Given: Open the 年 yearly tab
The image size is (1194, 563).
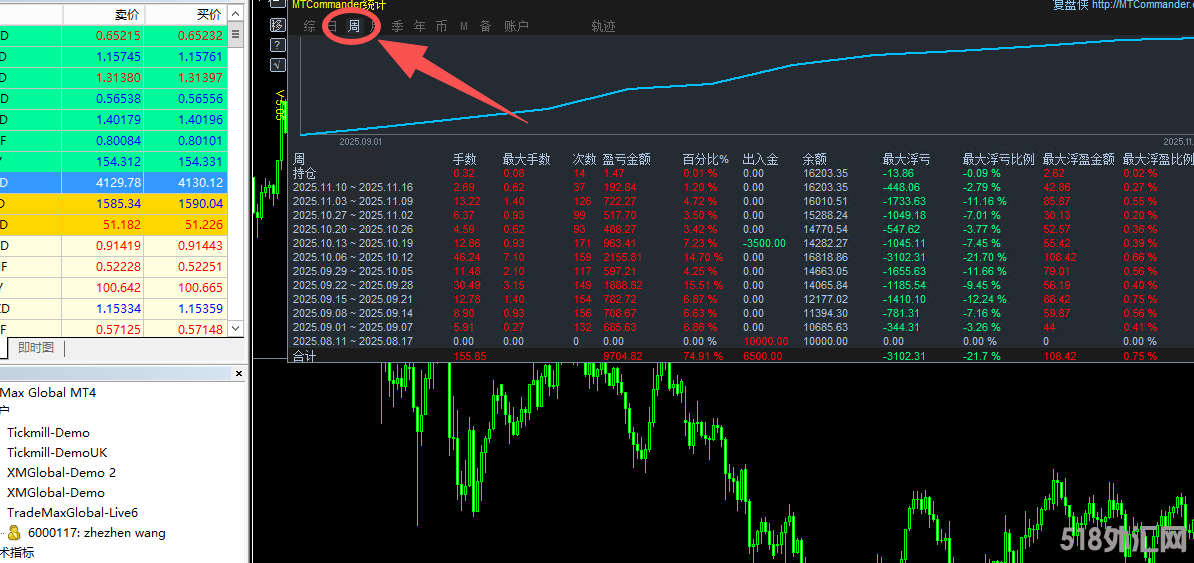Looking at the screenshot, I should click(x=420, y=27).
